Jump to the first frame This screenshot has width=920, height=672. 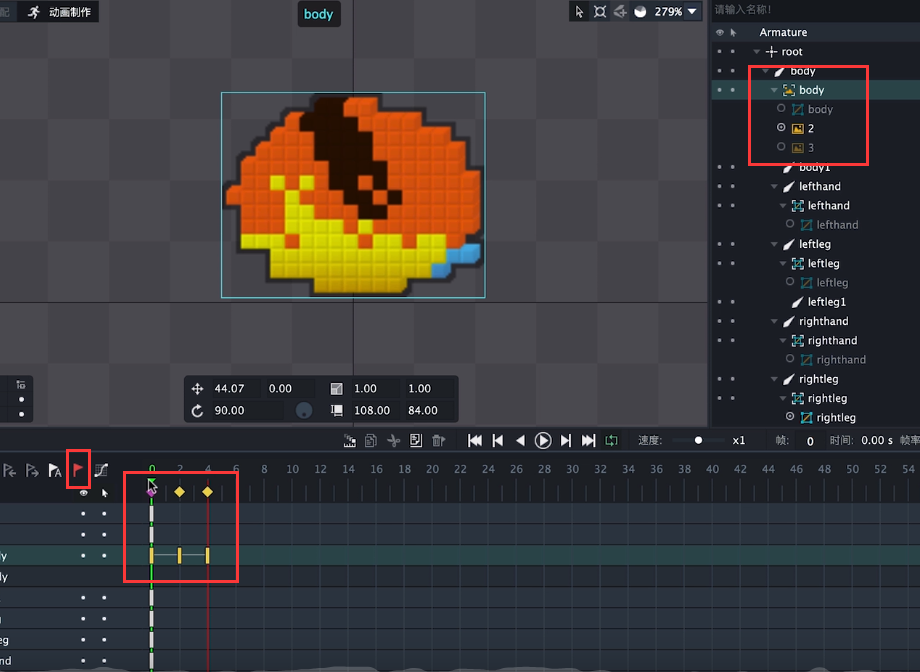point(475,441)
